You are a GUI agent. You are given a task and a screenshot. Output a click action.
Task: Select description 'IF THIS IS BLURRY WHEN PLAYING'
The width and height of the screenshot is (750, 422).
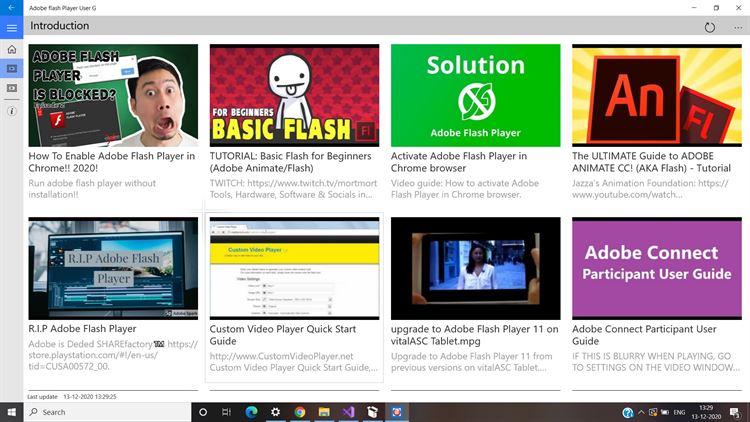656,362
